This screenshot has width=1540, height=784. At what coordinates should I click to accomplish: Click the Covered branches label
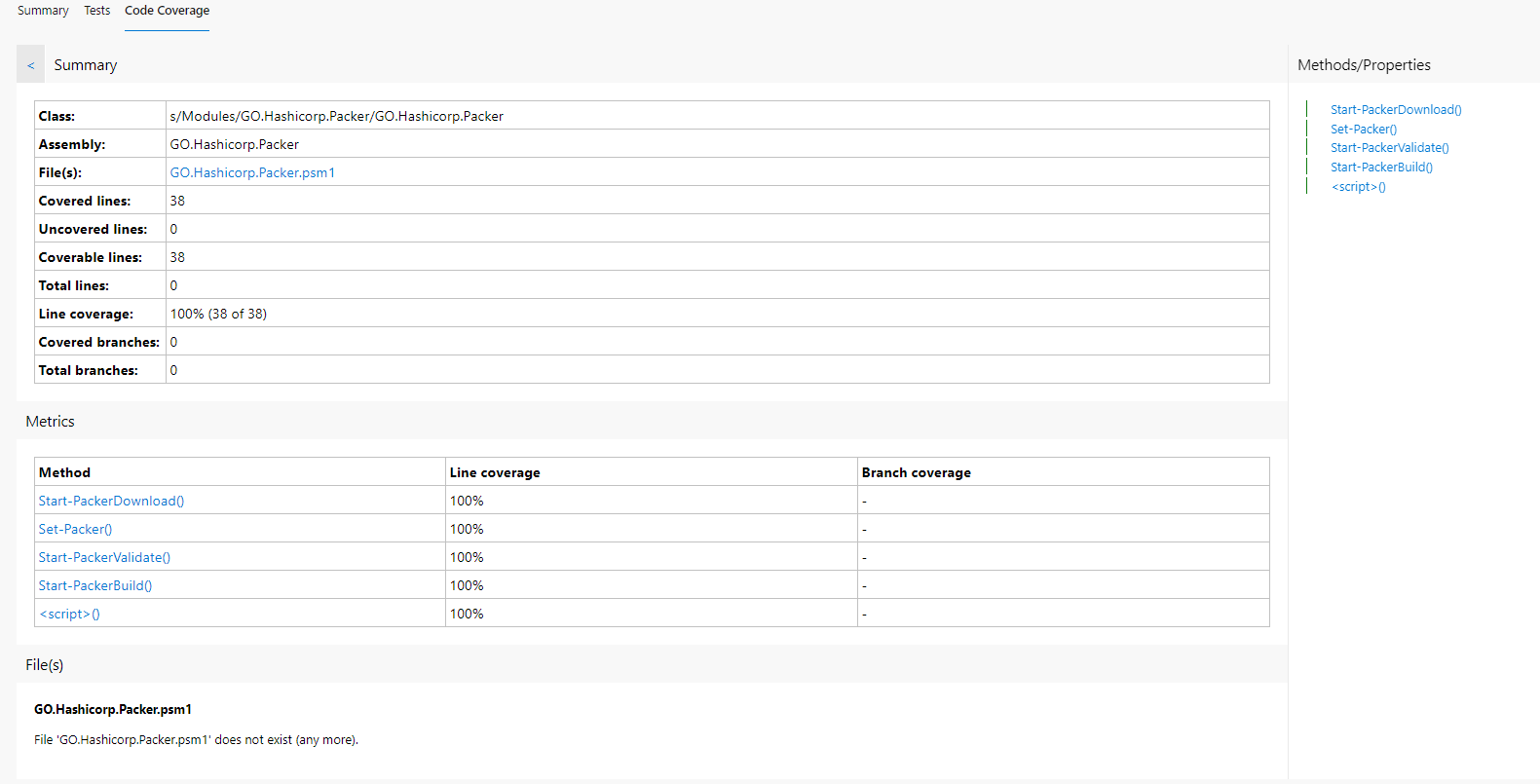pos(99,342)
